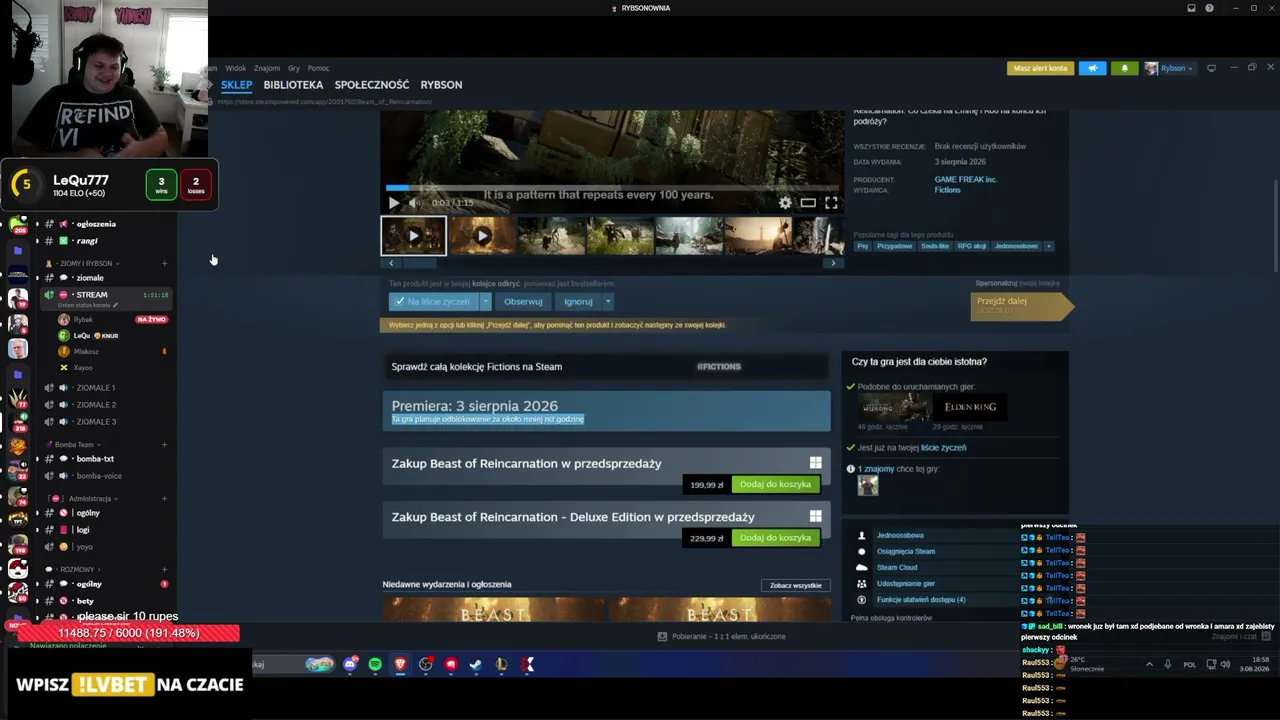This screenshot has height=720, width=1280.
Task: Open the wishlist button dropdown arrow
Action: click(486, 301)
